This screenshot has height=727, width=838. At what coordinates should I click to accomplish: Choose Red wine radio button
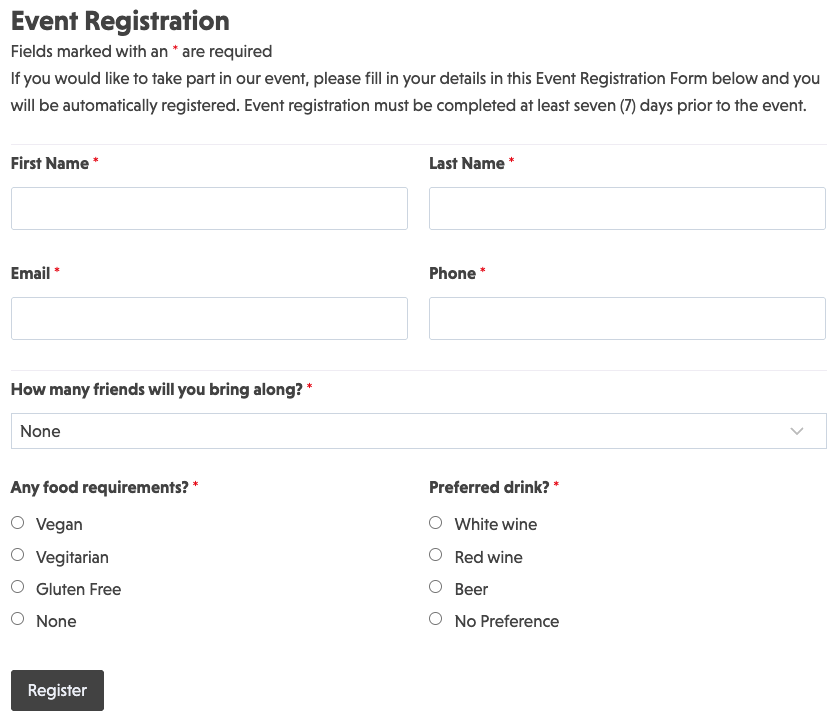tap(435, 555)
